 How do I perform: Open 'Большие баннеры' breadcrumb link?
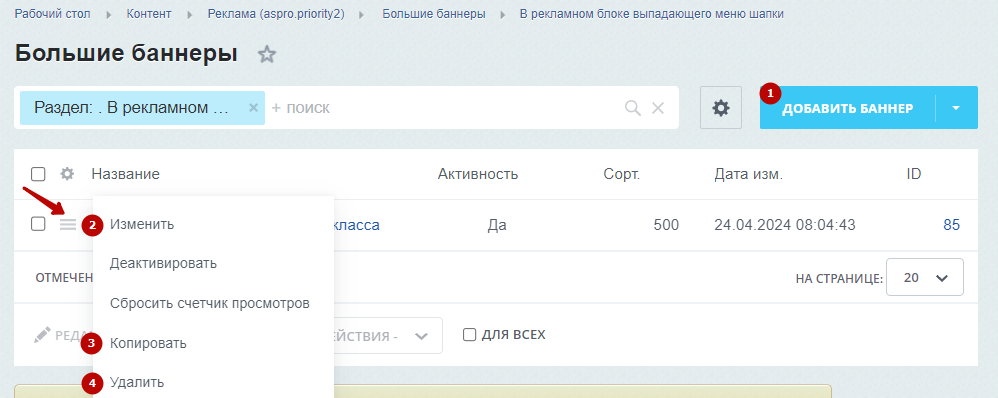click(x=433, y=13)
